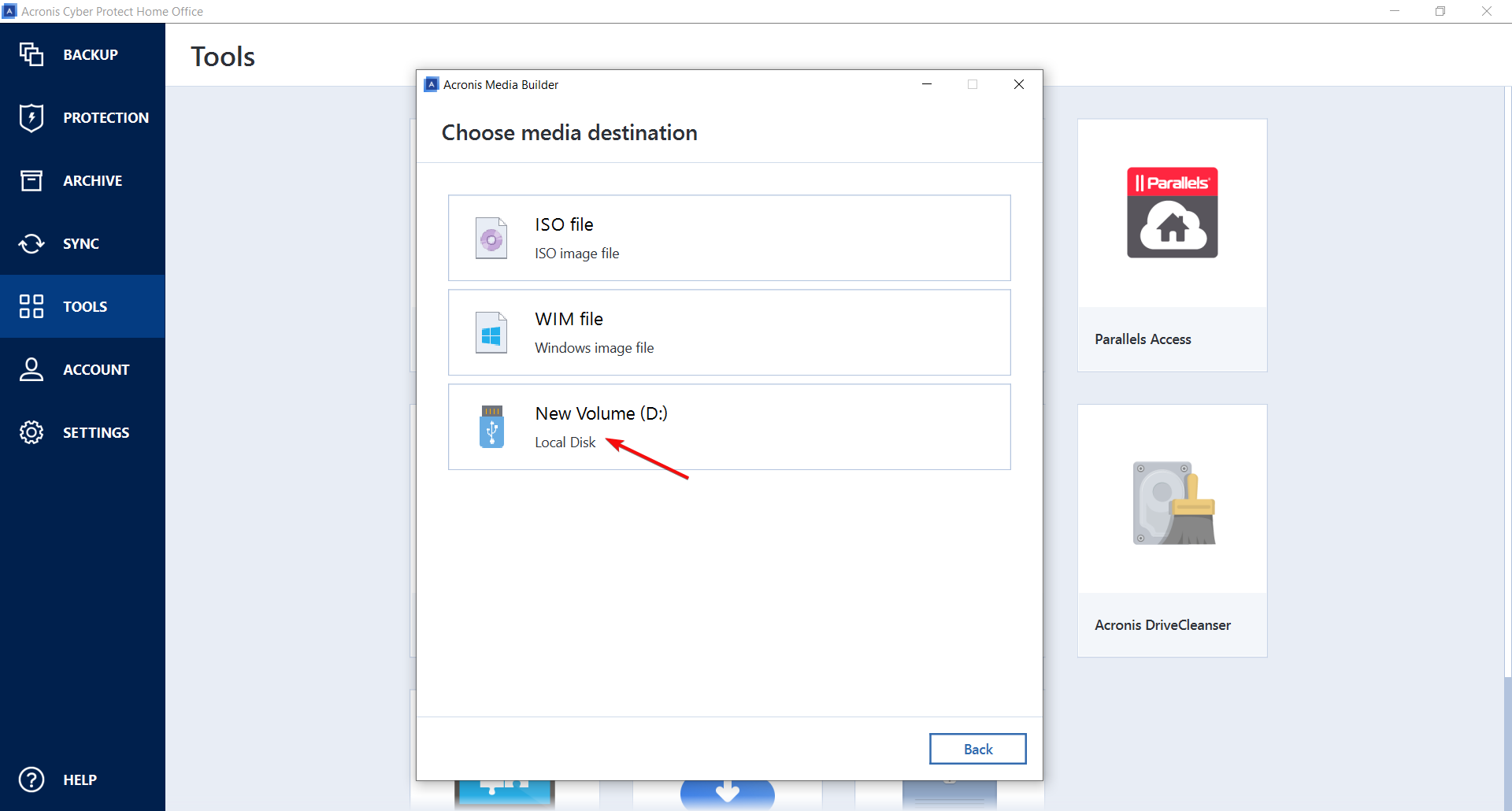
Task: Click the DriveCleanser brush icon
Action: click(x=1174, y=503)
